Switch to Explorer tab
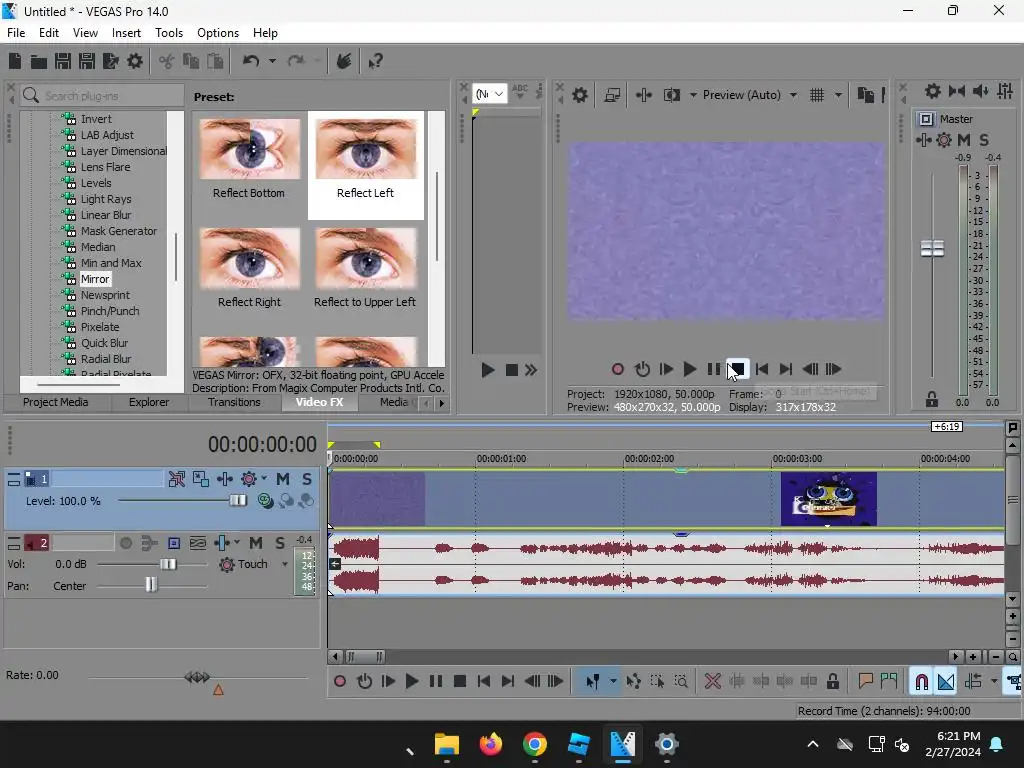 (x=149, y=402)
